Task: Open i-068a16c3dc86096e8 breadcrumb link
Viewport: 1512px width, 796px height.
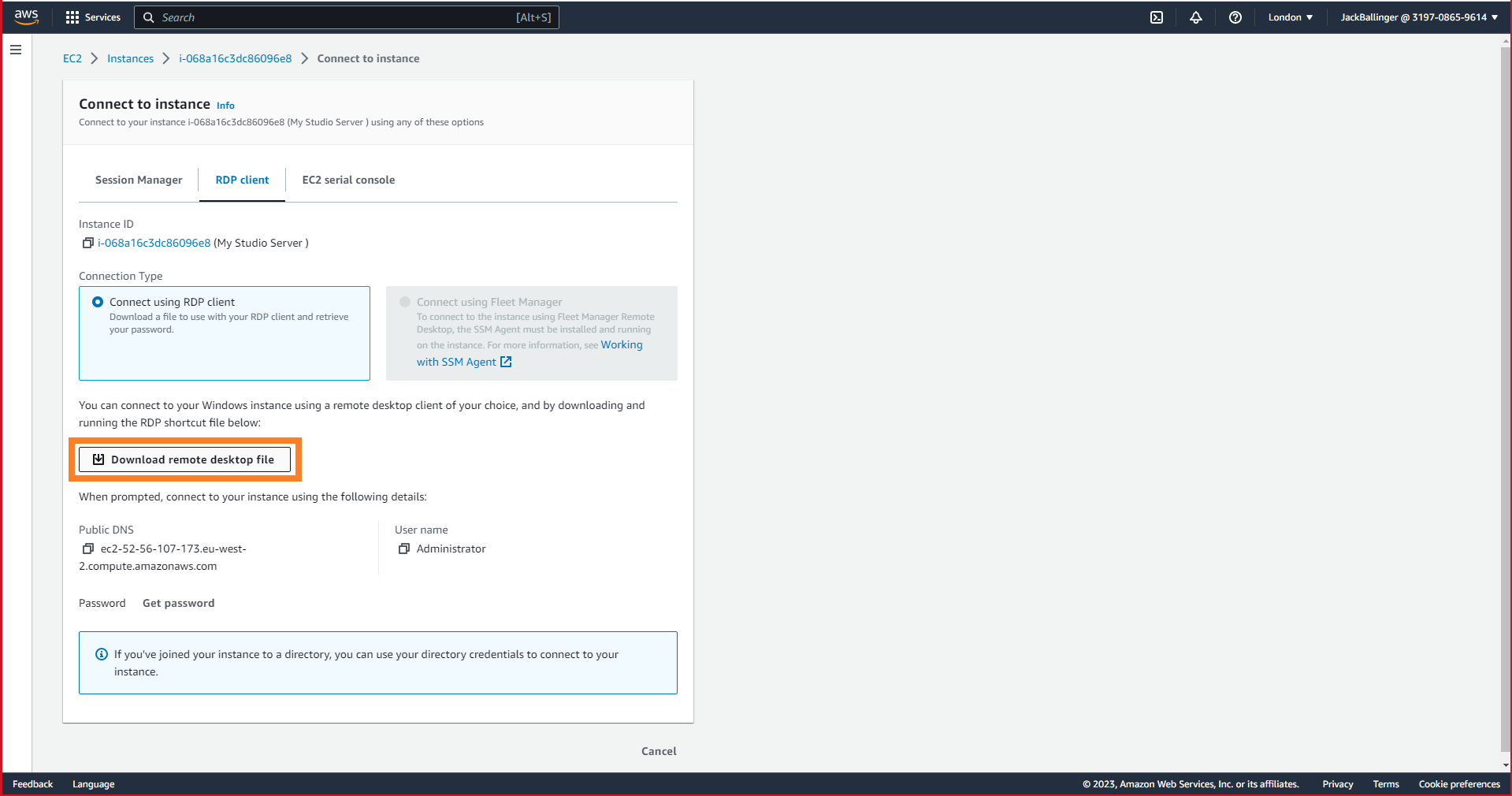Action: pyautogui.click(x=235, y=58)
